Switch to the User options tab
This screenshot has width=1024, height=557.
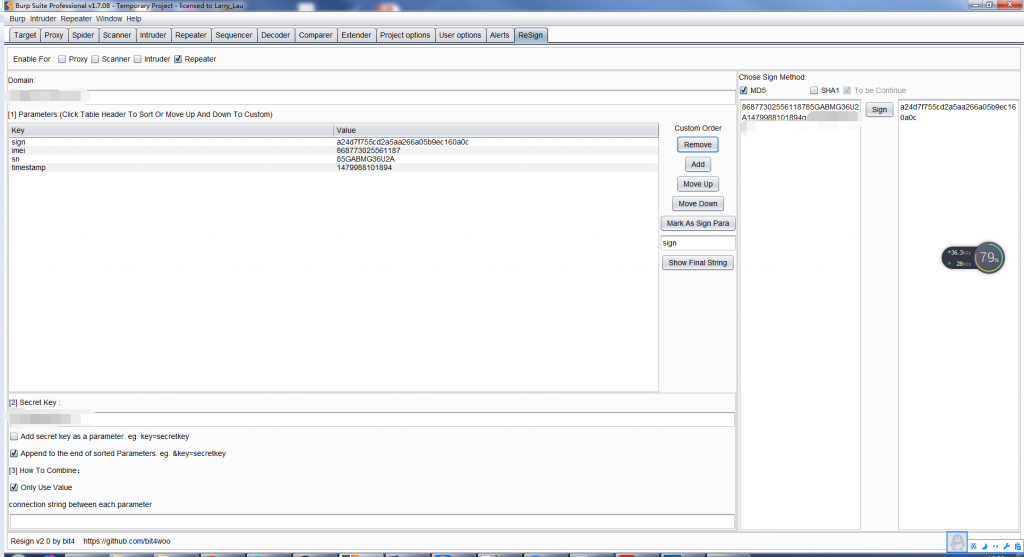click(460, 35)
